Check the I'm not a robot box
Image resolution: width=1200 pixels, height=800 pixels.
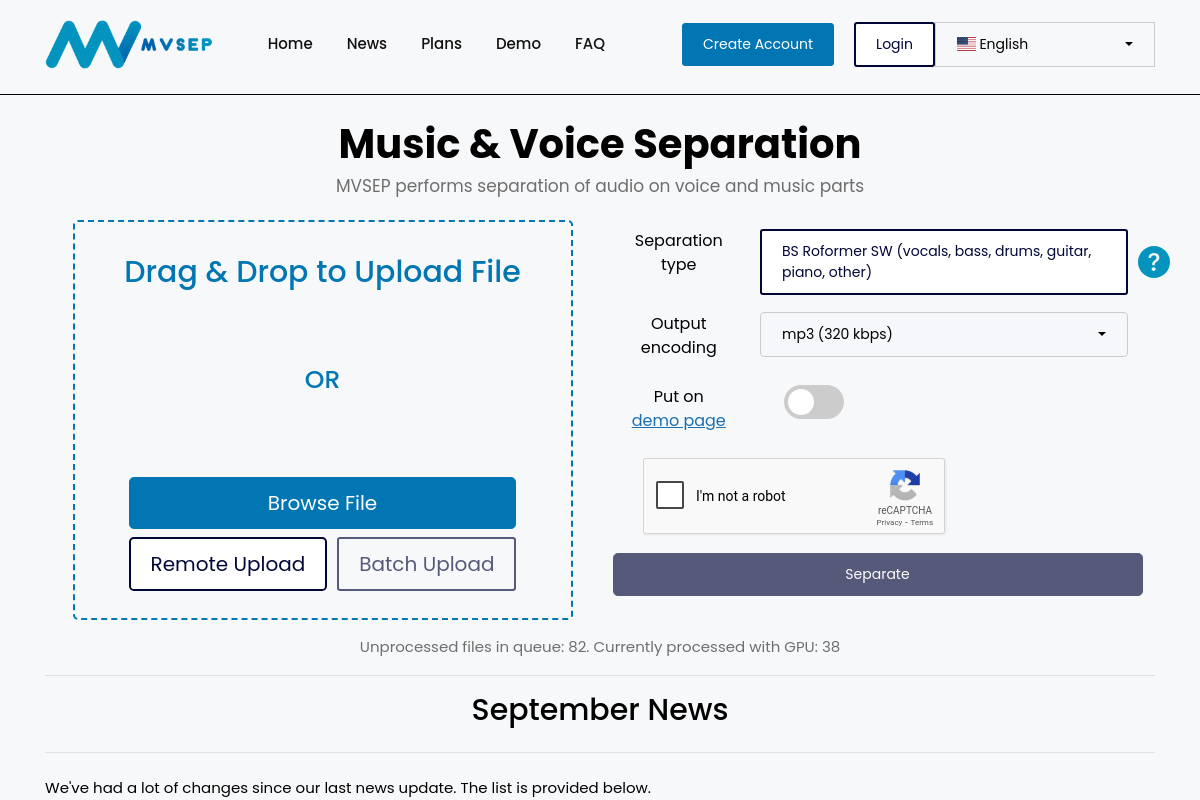(670, 495)
